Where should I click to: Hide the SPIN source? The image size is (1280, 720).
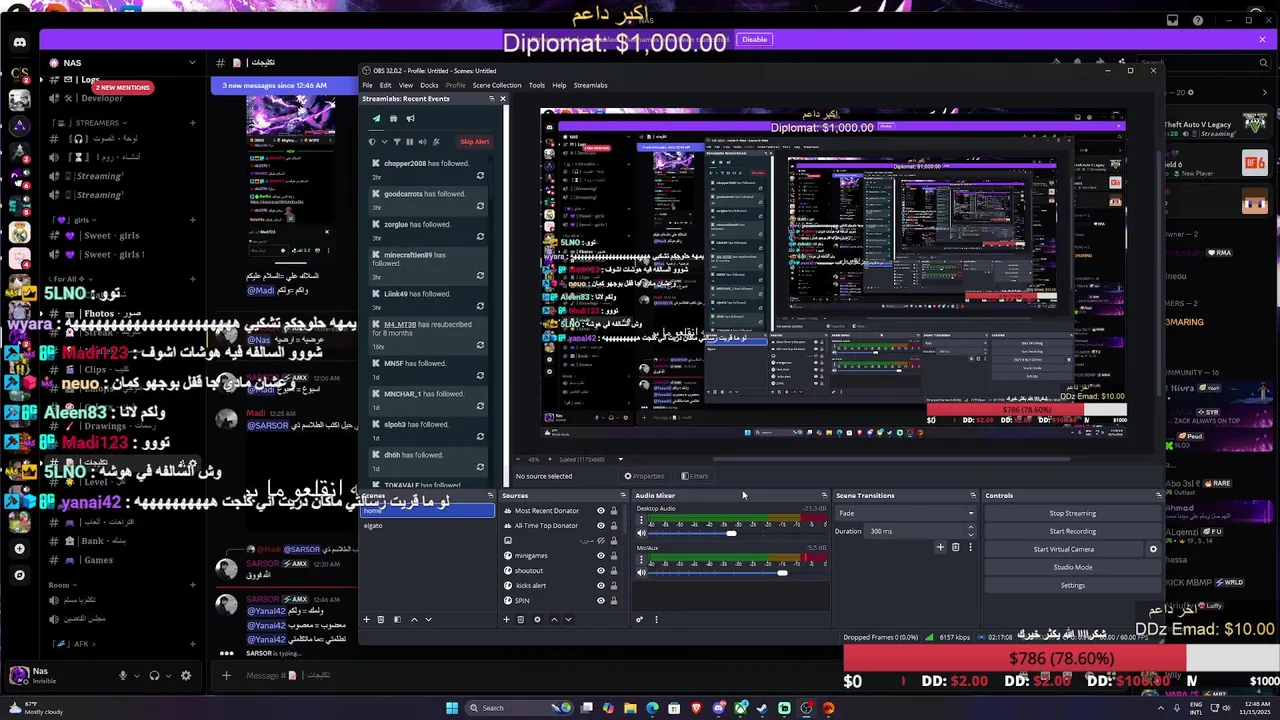click(x=601, y=601)
